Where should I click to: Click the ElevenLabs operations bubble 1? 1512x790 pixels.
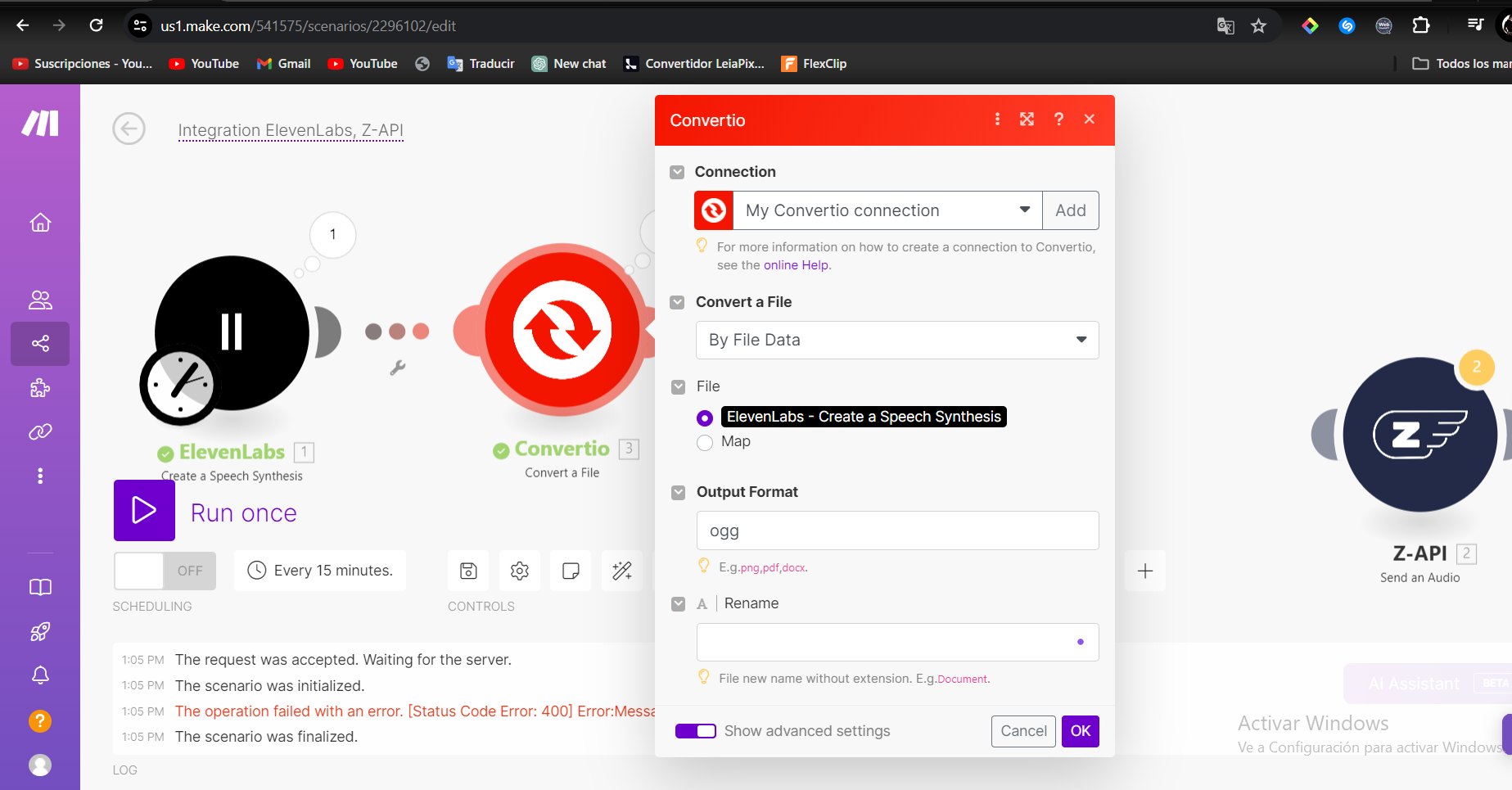[x=333, y=235]
